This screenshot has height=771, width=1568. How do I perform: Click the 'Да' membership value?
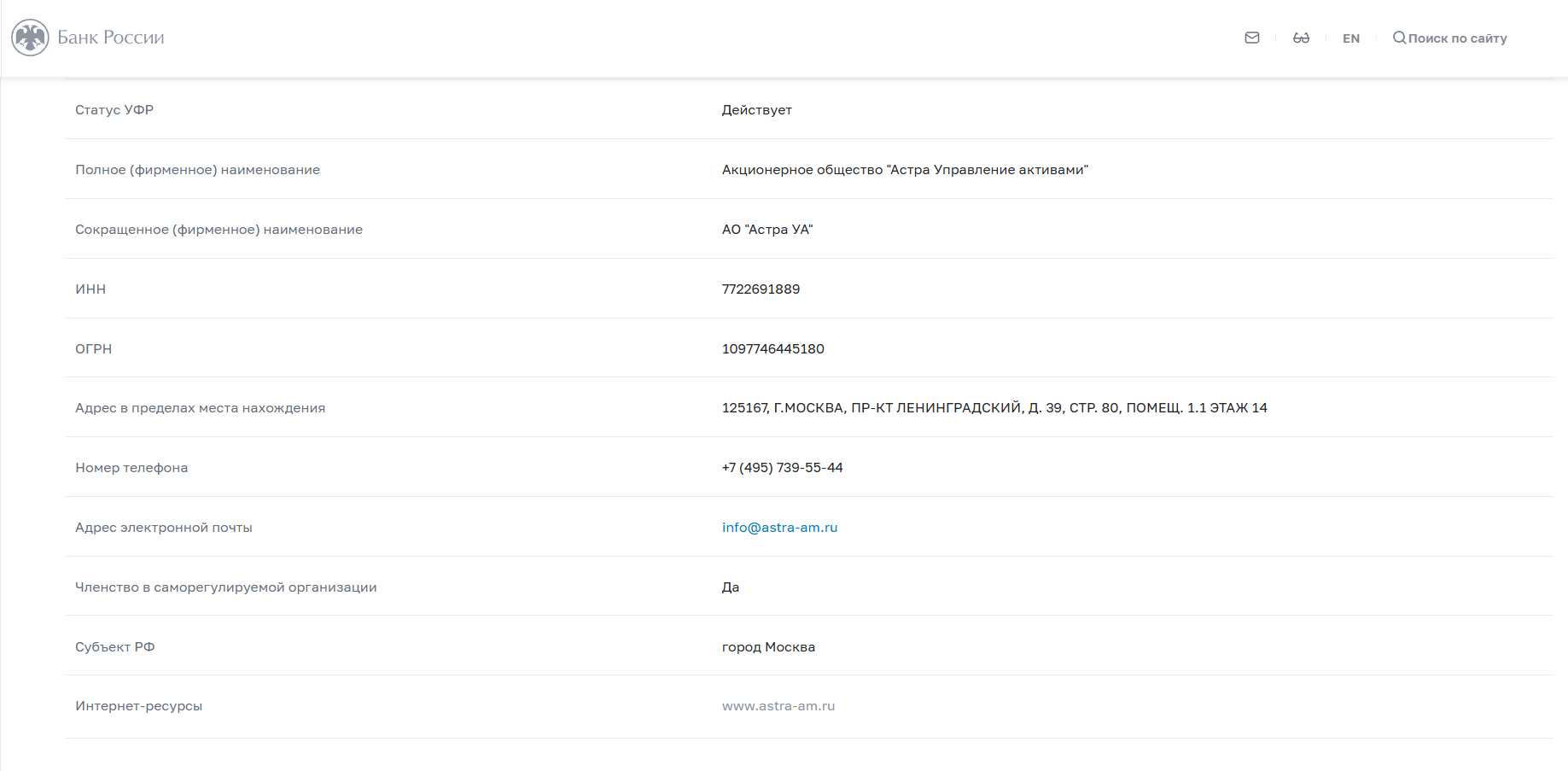pyautogui.click(x=731, y=587)
